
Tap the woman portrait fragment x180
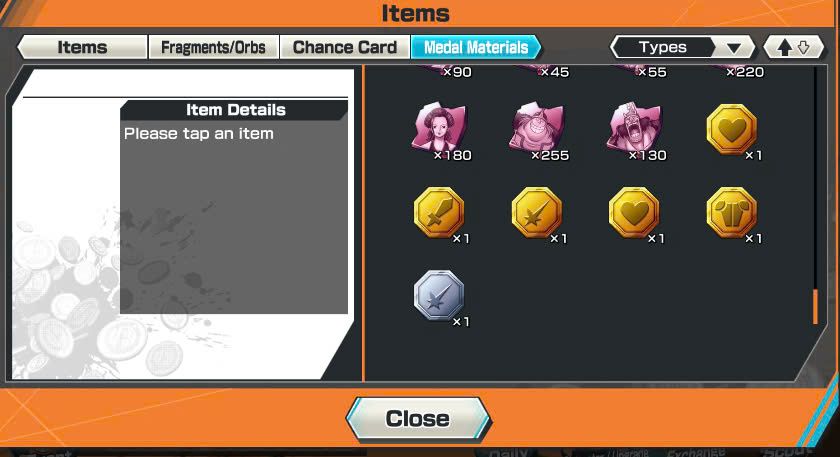[x=440, y=130]
